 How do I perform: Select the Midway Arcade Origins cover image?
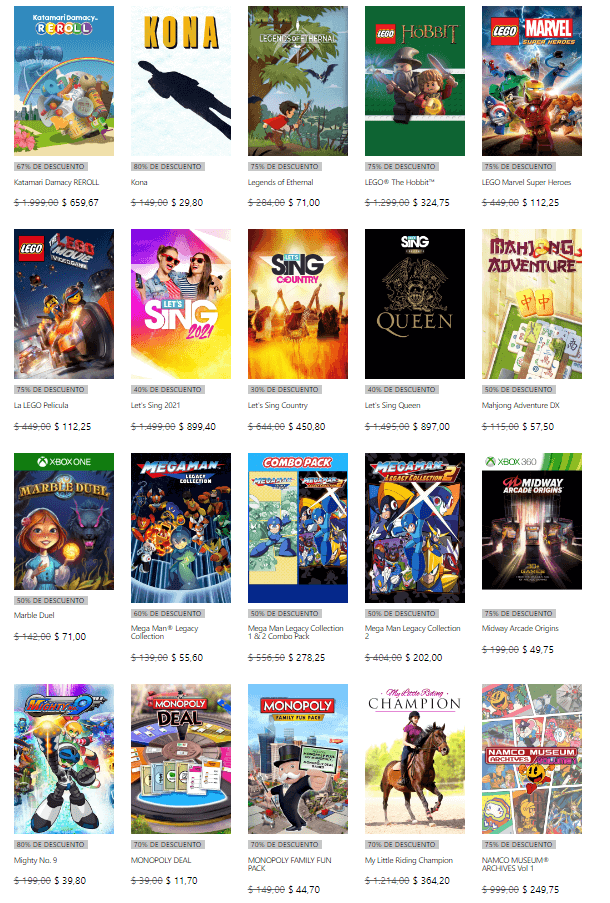pyautogui.click(x=532, y=521)
